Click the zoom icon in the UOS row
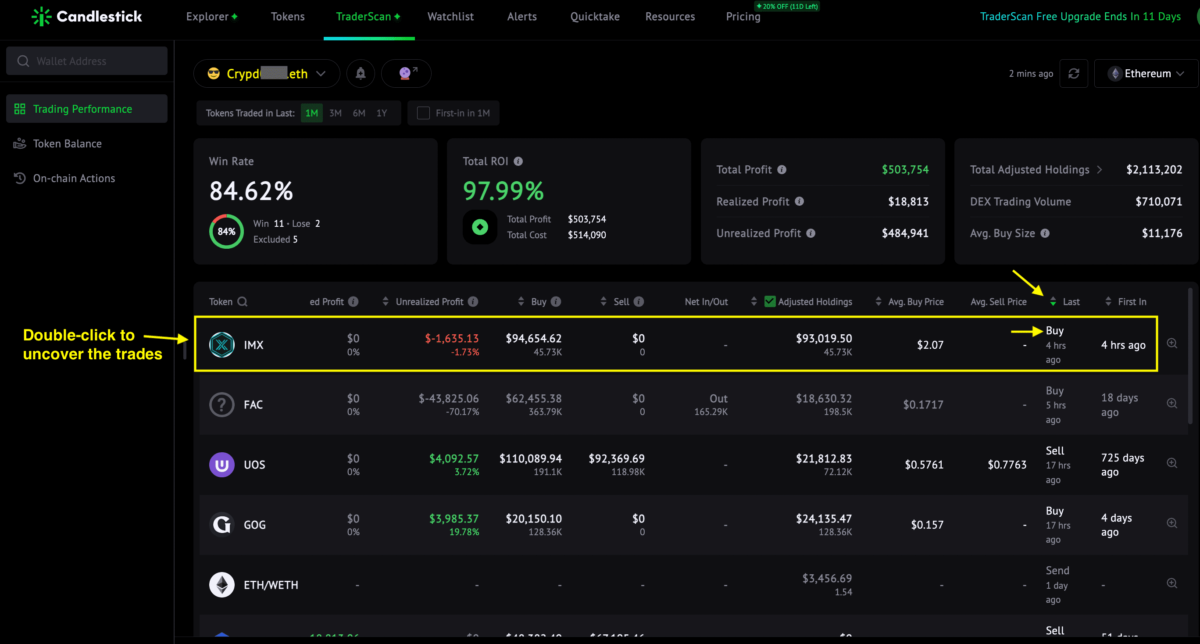Screen dimensions: 1200x644 click(1172, 463)
